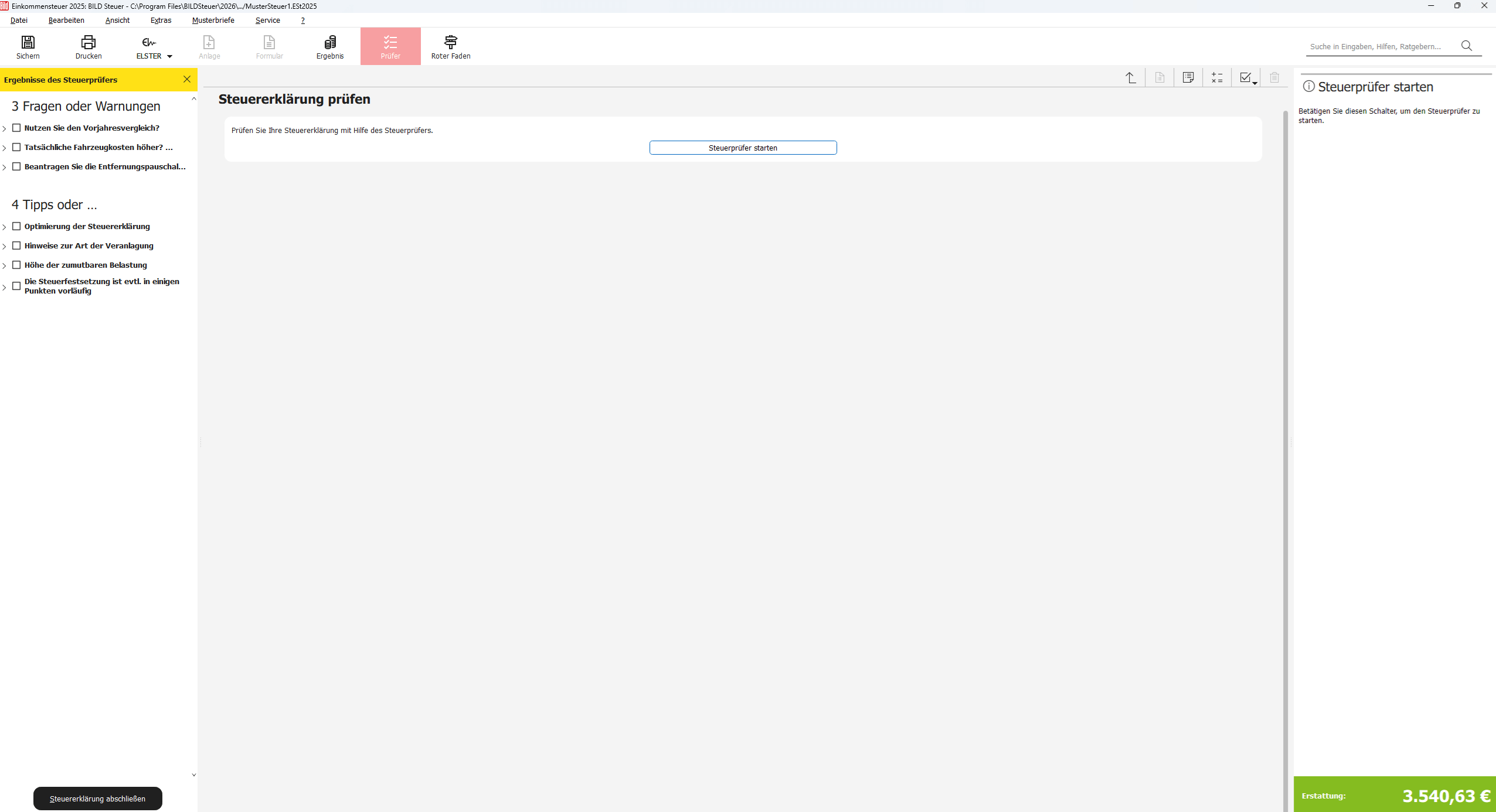The width and height of the screenshot is (1496, 812).
Task: Check 'Höhe der zumutbaren Belastung' box
Action: [x=16, y=265]
